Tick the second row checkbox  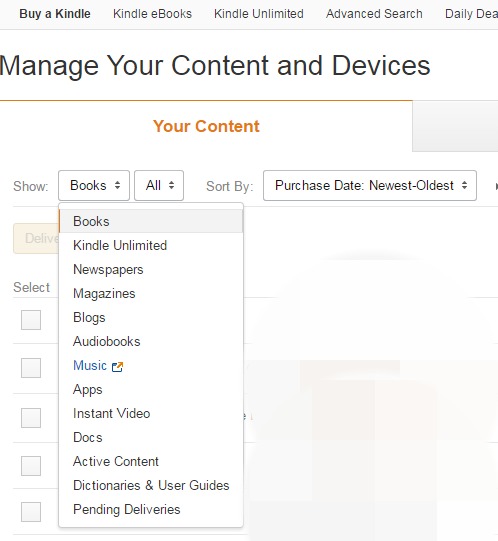[31, 368]
